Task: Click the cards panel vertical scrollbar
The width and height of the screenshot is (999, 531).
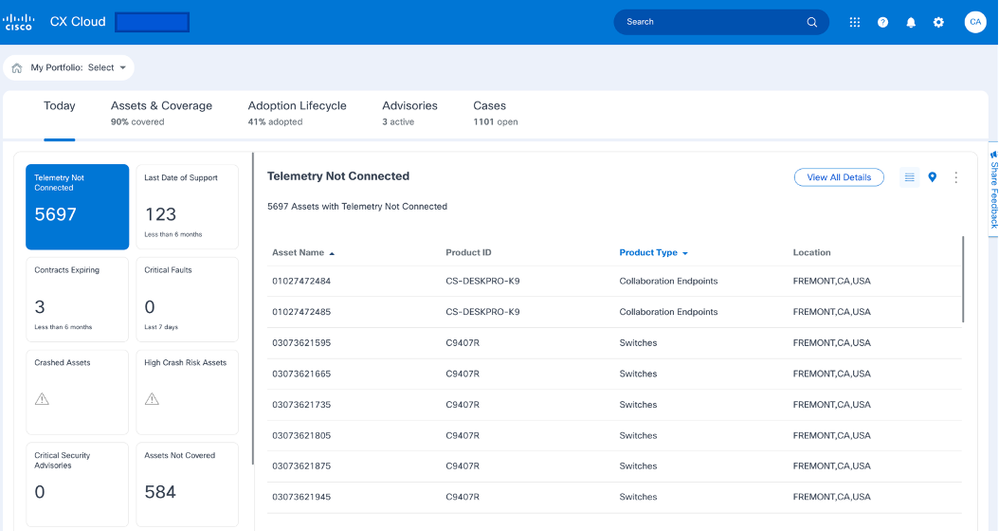Action: click(253, 309)
